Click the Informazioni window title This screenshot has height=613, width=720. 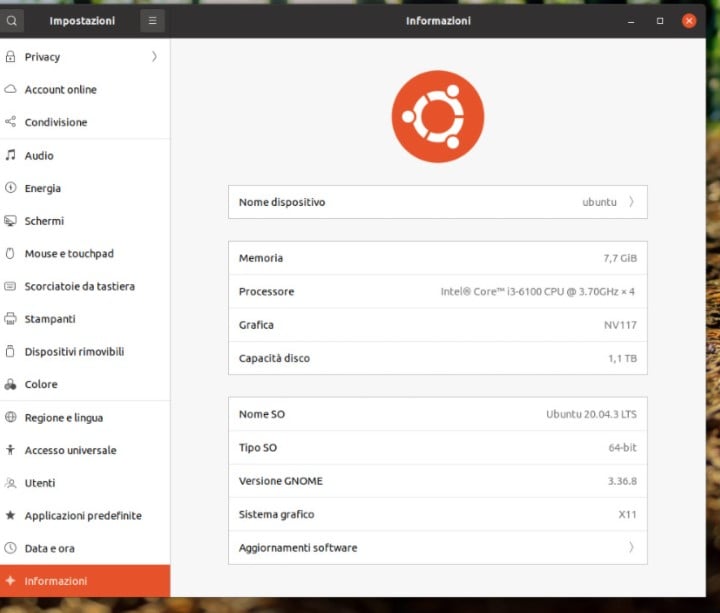pos(438,21)
